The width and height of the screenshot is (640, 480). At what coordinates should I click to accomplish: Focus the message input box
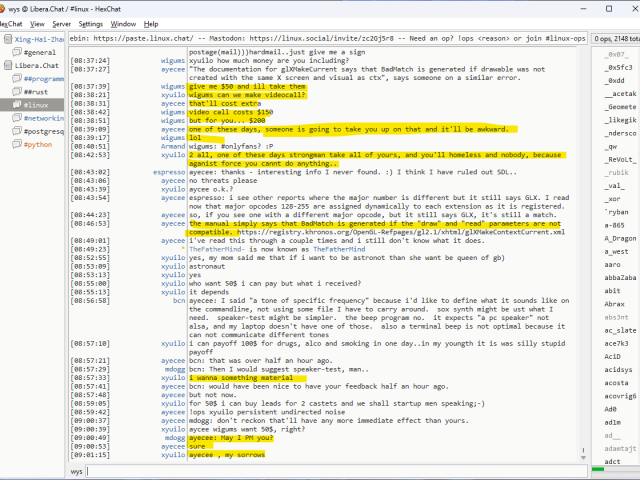330,471
